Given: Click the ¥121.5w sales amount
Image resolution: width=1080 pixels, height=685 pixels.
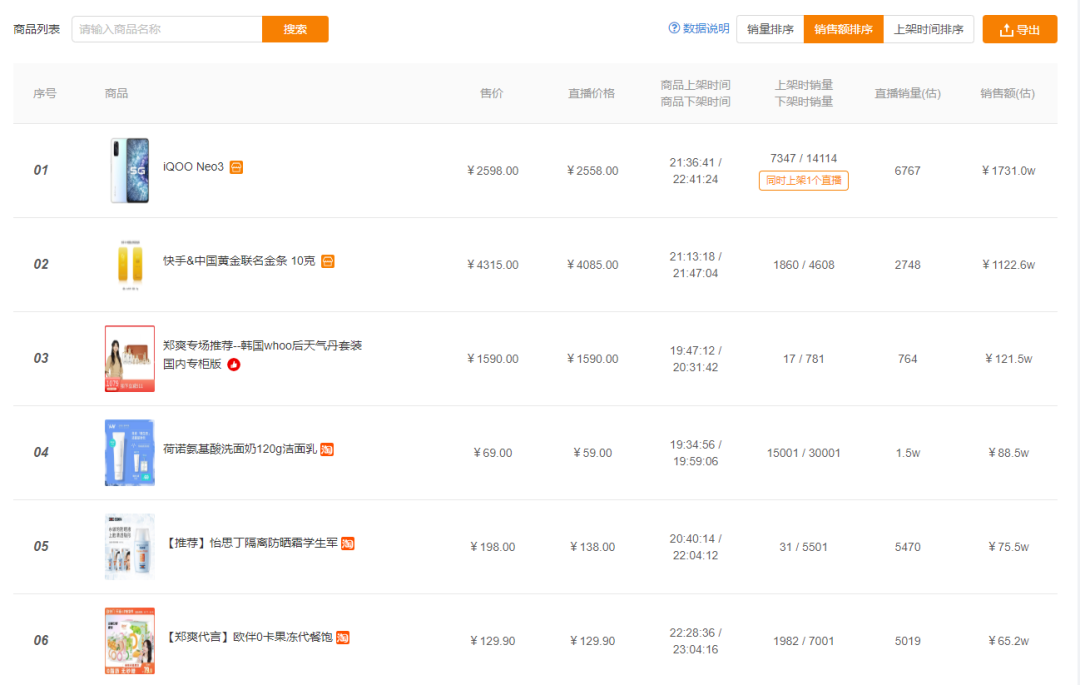Looking at the screenshot, I should 1008,359.
